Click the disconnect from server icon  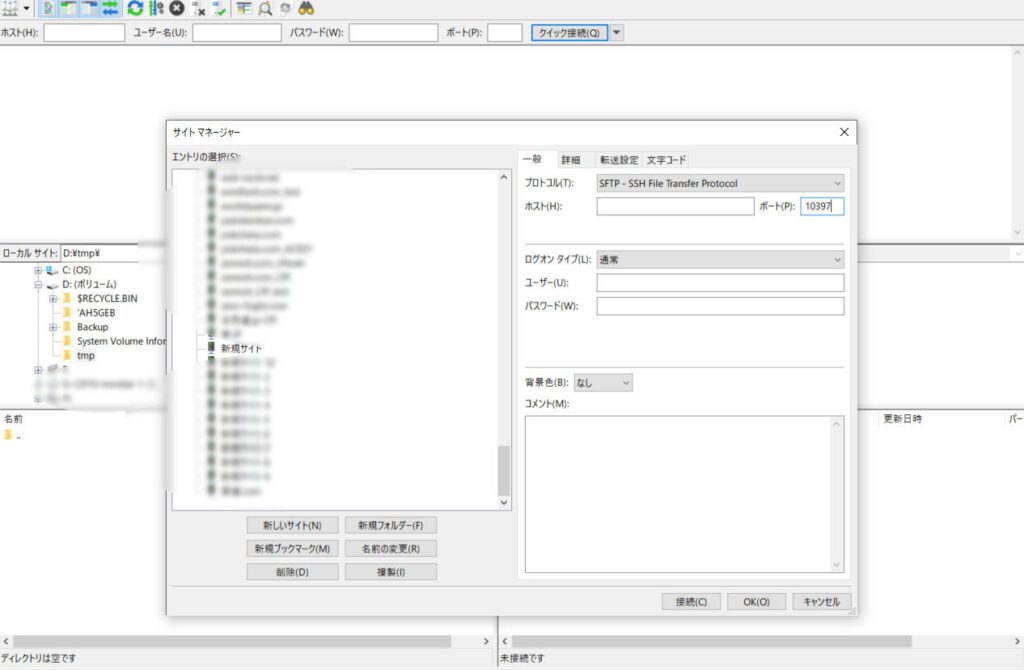tap(199, 9)
